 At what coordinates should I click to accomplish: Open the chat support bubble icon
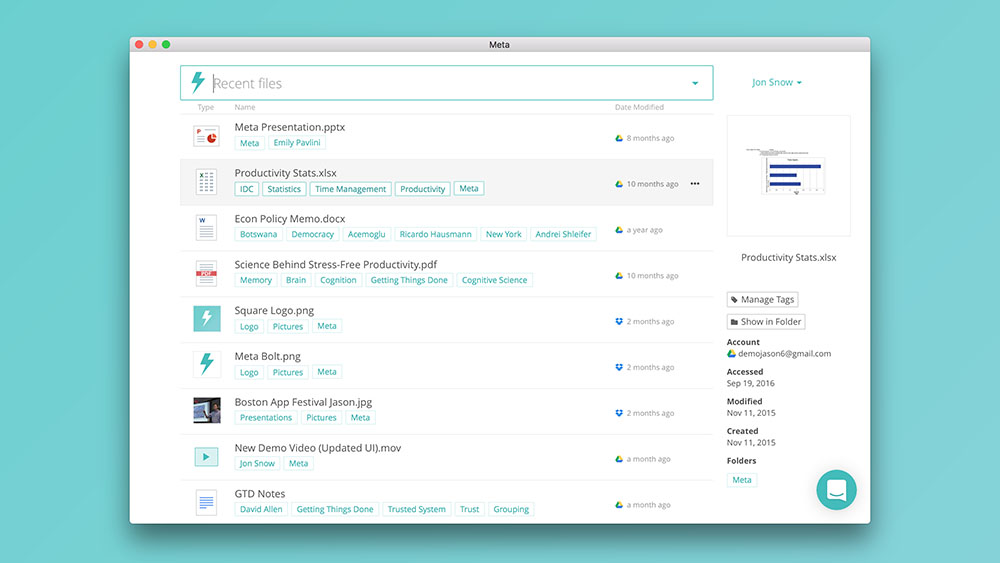(x=836, y=490)
